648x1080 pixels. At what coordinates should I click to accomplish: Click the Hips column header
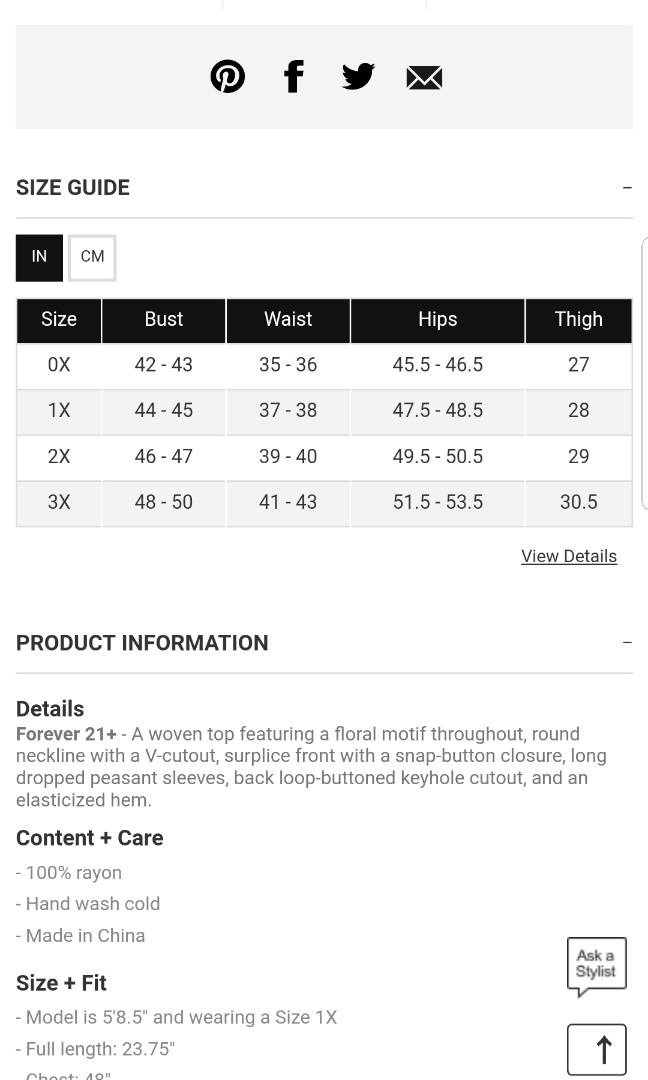click(437, 320)
